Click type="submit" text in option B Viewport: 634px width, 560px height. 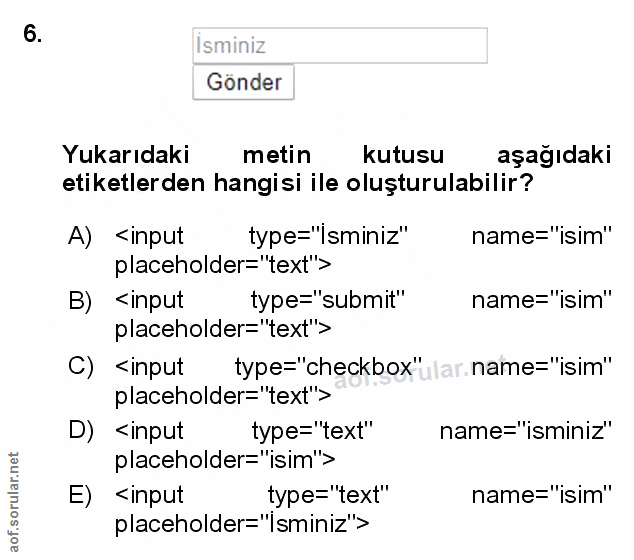327,300
